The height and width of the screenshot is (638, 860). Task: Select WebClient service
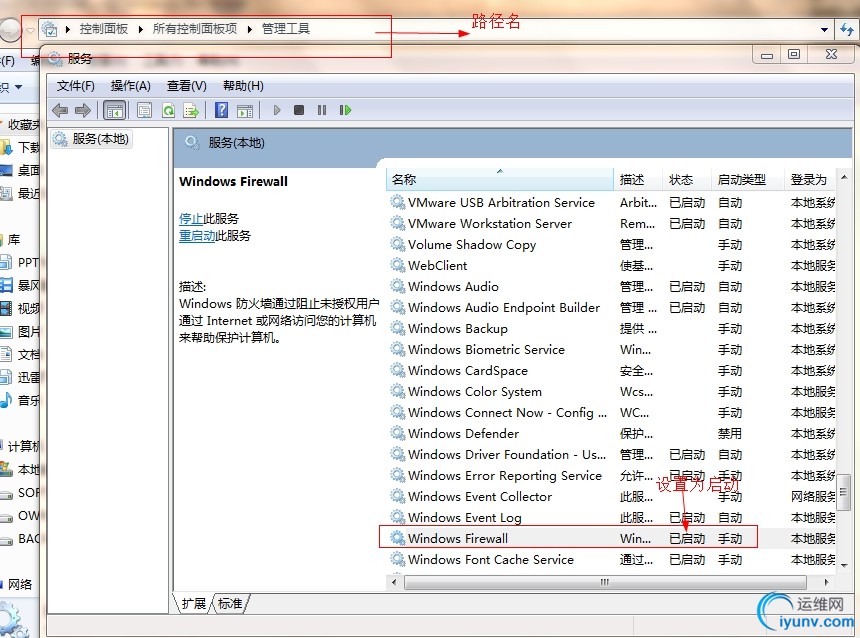[612, 266]
